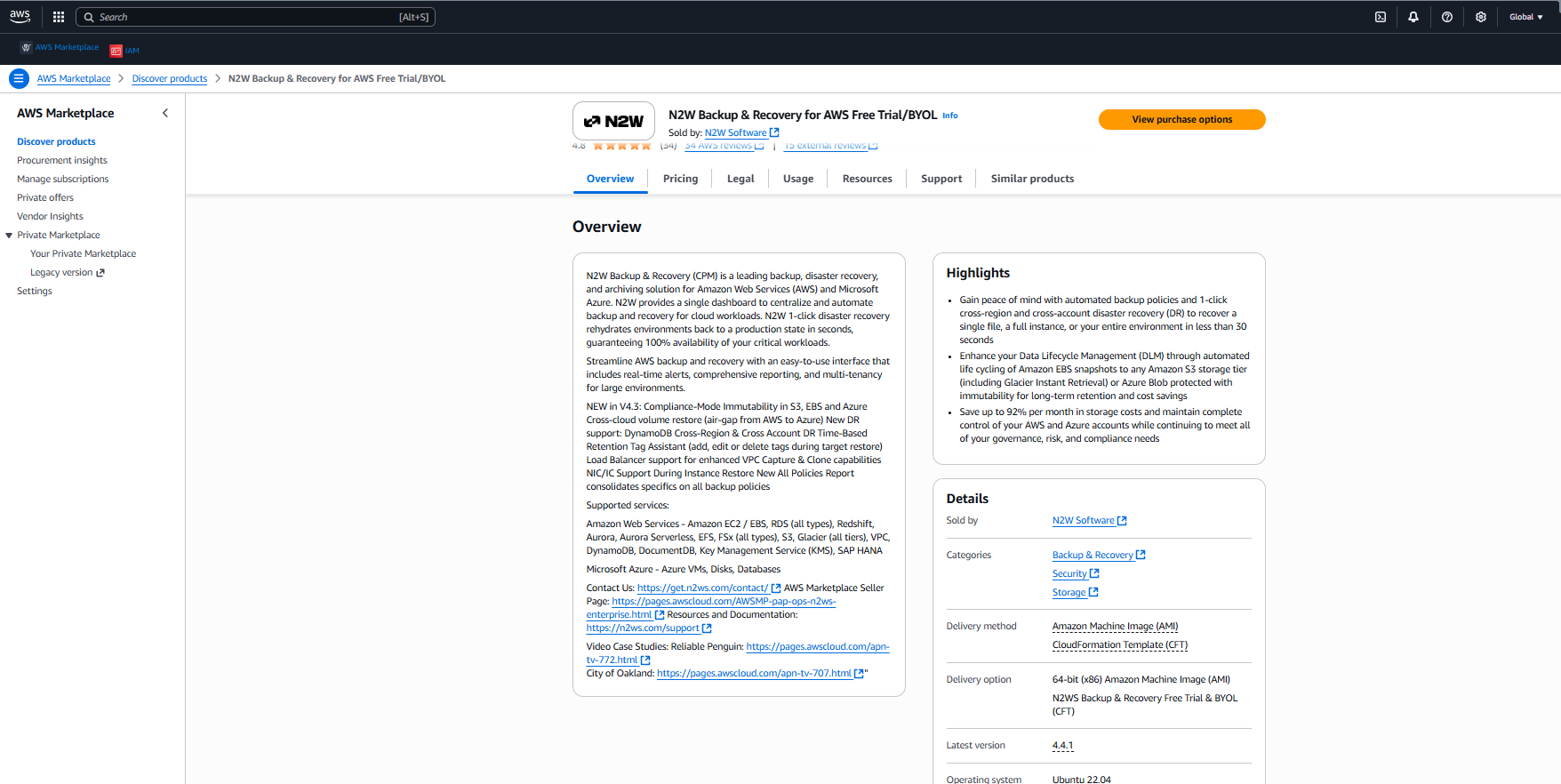The image size is (1561, 784).
Task: Collapse the Private Marketplace tree section
Action: pyautogui.click(x=9, y=236)
